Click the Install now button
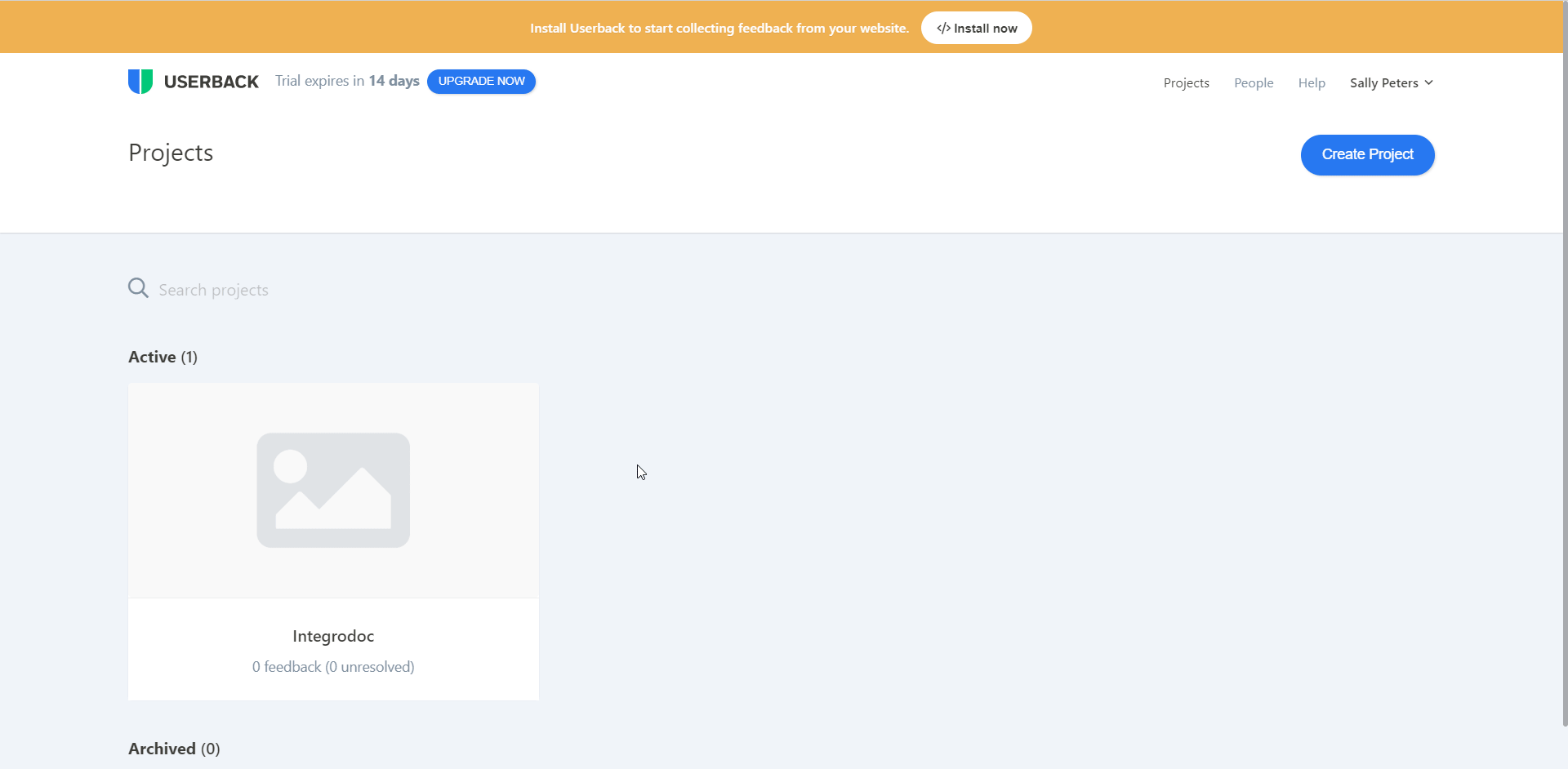 [977, 28]
